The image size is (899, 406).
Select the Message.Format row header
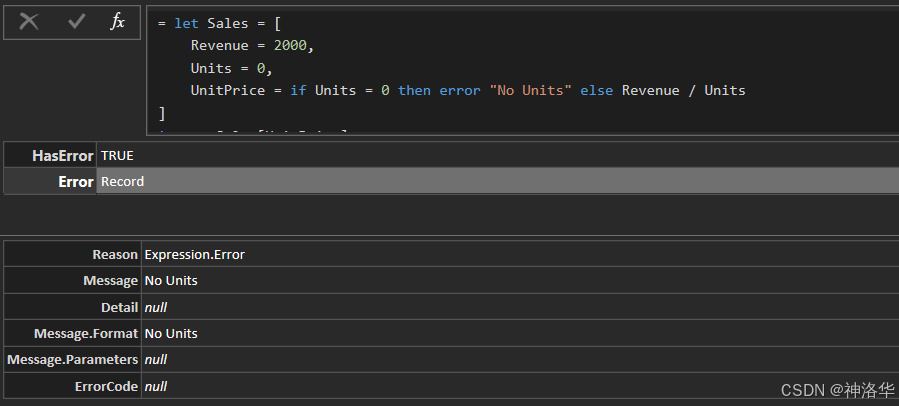[72, 333]
